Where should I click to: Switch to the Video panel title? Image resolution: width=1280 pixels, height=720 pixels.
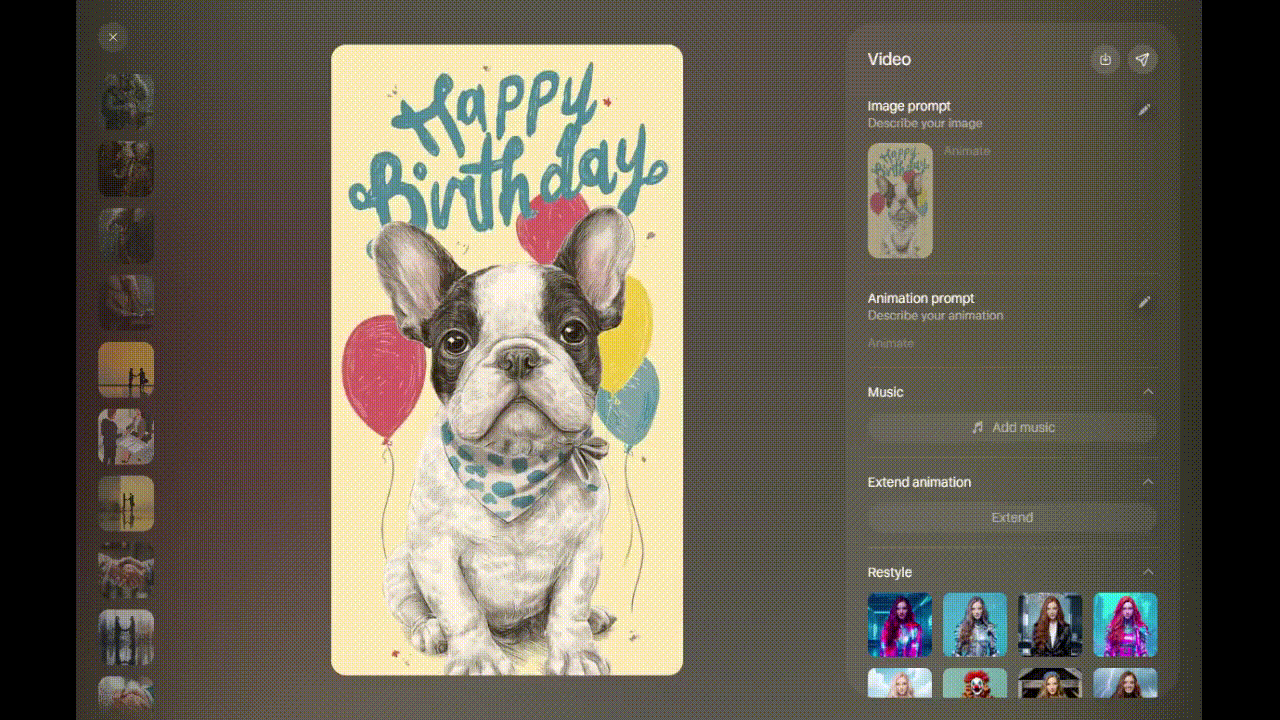pos(890,59)
